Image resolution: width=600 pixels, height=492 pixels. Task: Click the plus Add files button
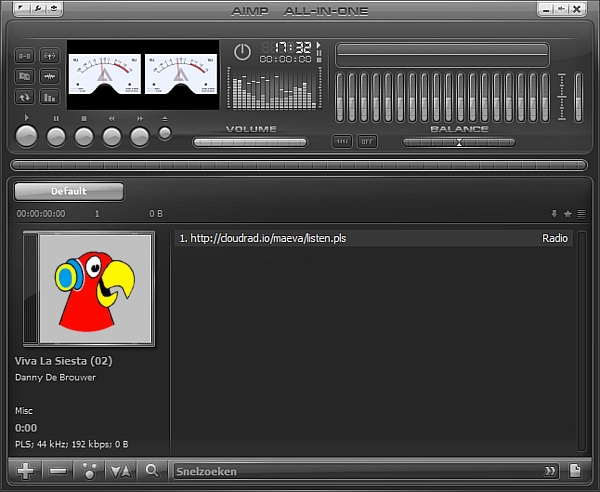click(25, 471)
